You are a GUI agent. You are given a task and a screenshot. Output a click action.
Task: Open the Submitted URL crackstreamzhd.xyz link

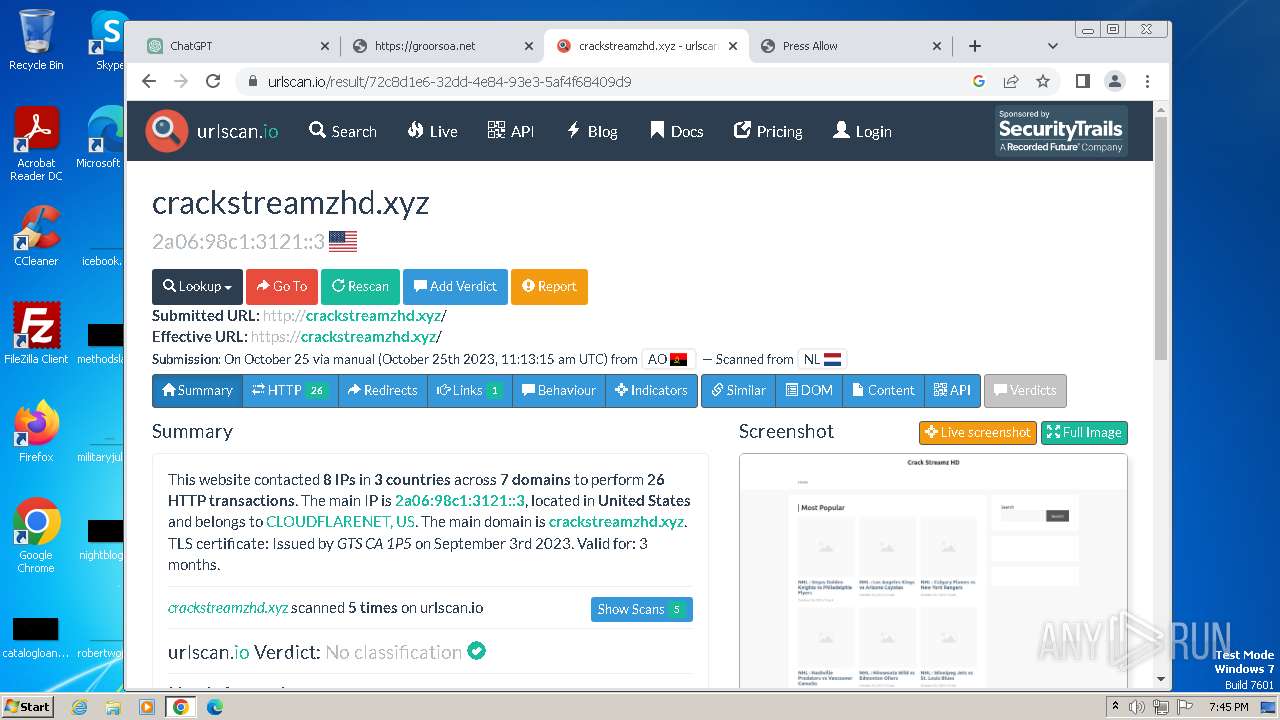[x=373, y=316]
